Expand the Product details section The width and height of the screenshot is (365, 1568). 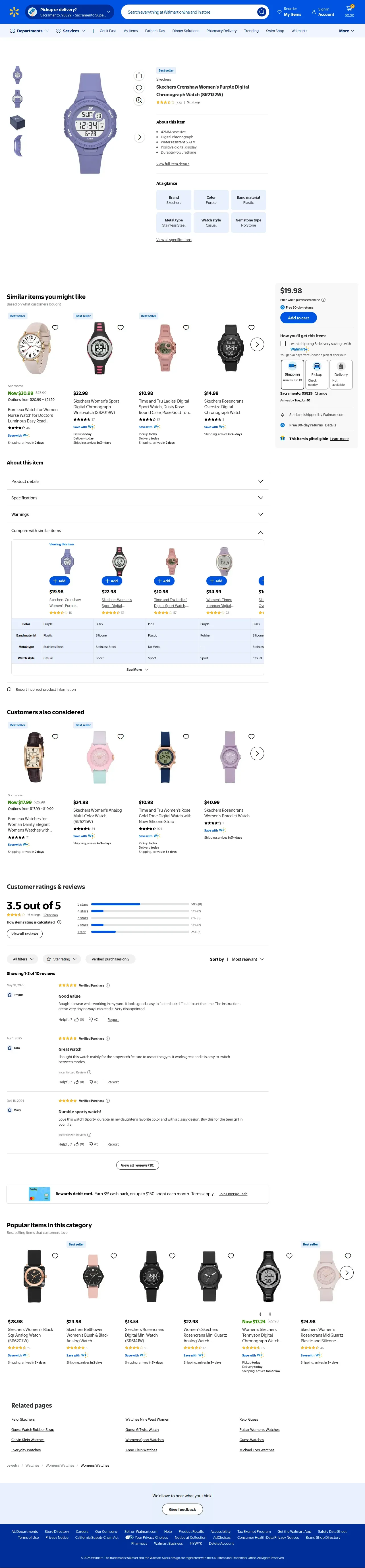tap(138, 482)
